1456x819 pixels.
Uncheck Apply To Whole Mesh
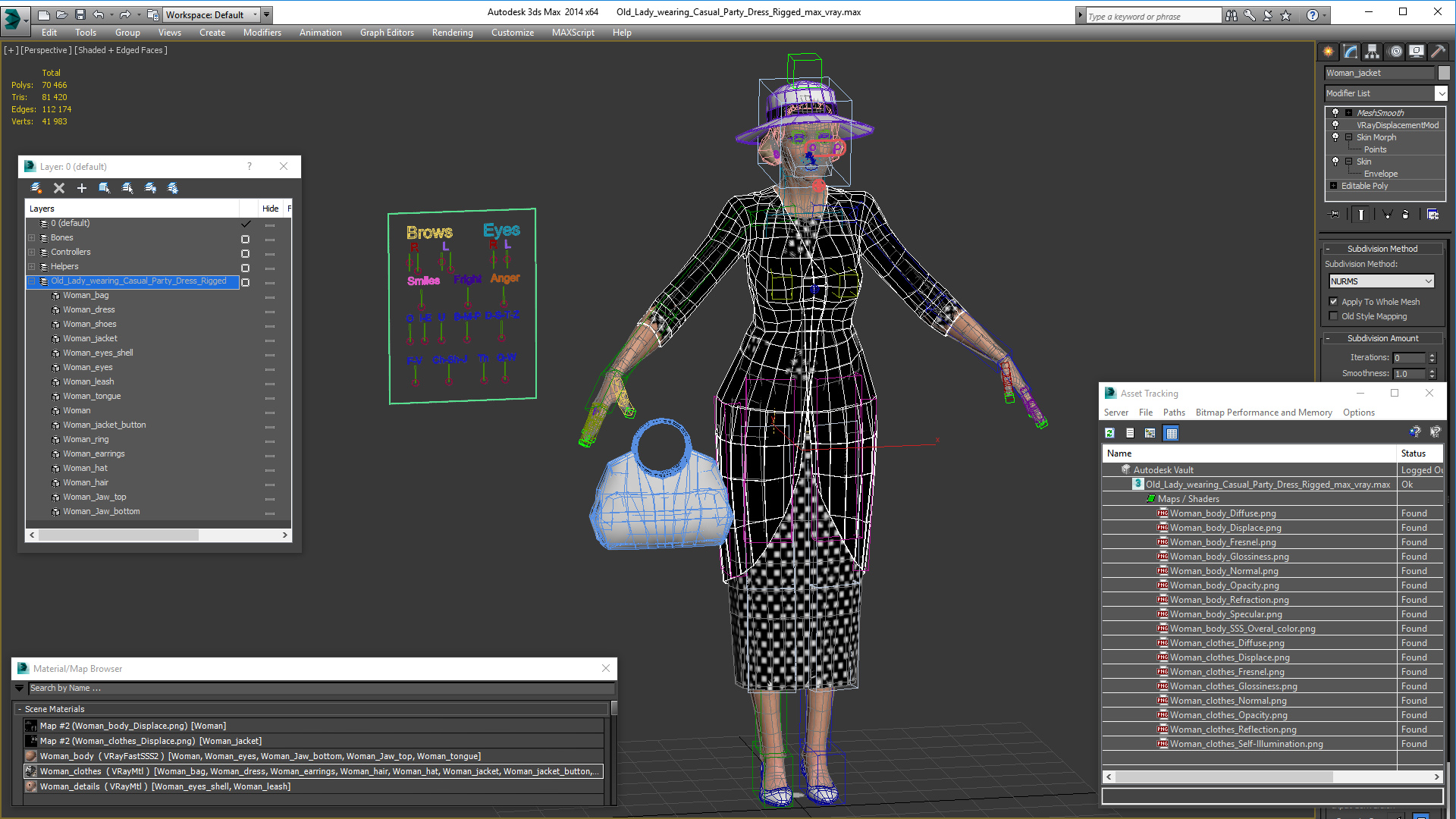point(1333,302)
